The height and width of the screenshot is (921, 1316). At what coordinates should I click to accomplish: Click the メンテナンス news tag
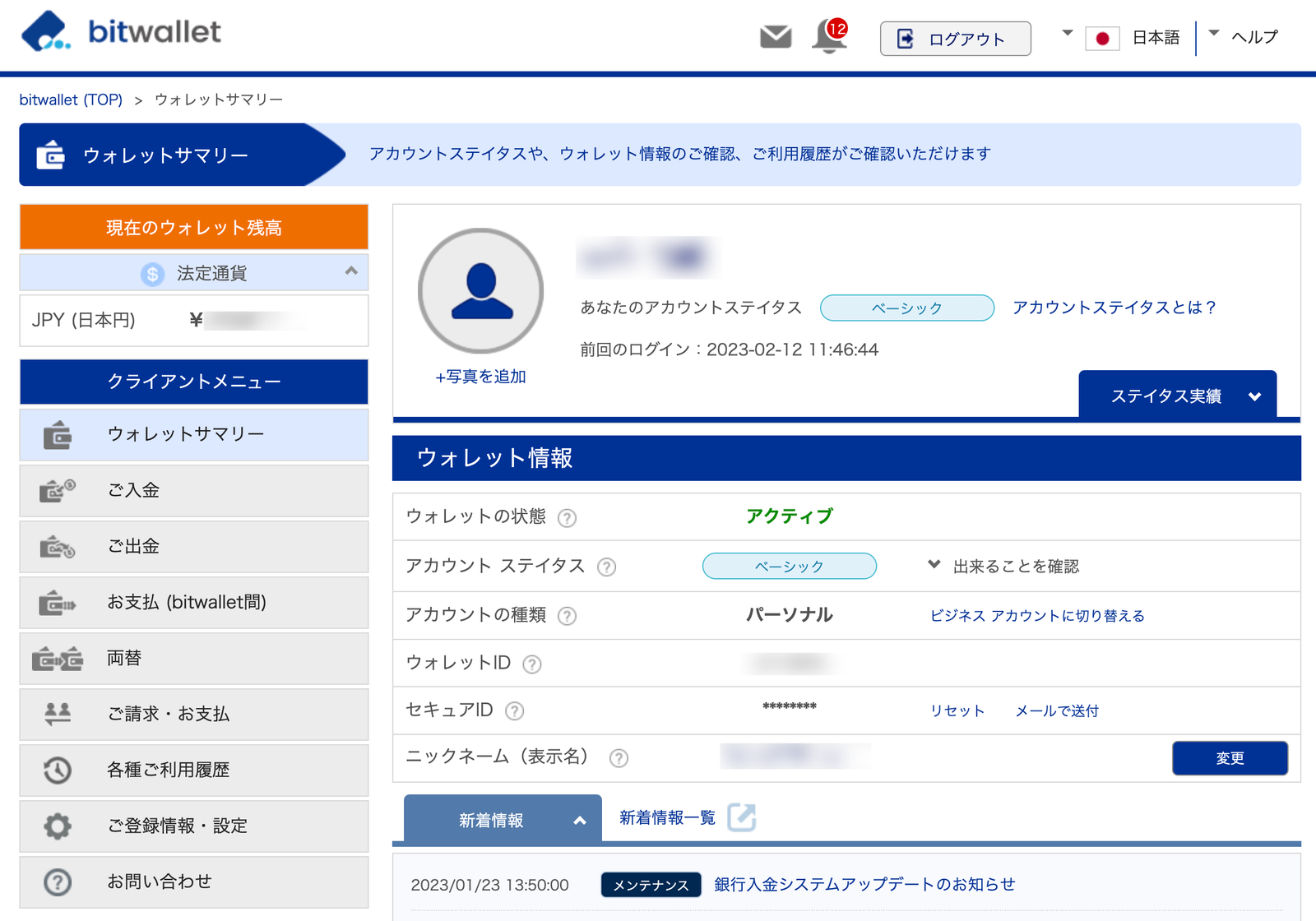pyautogui.click(x=651, y=885)
